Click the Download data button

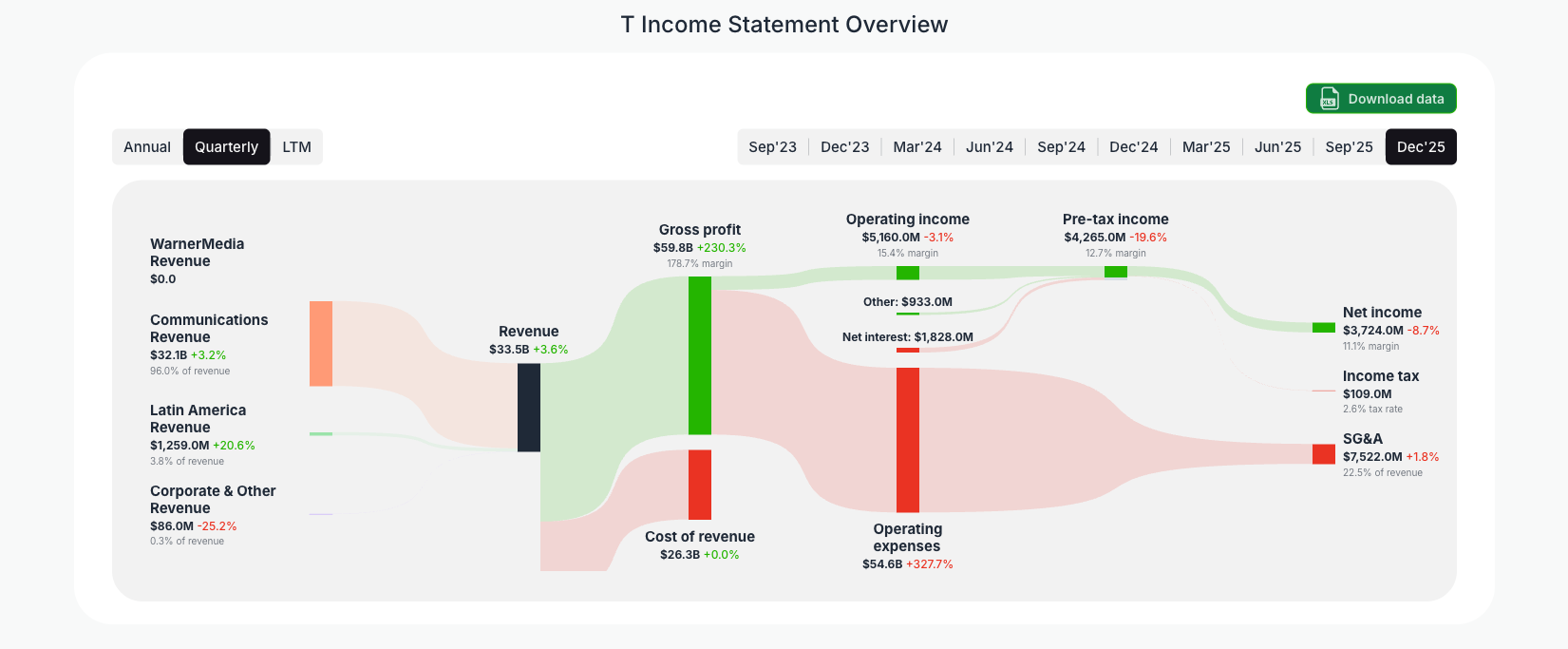tap(1381, 98)
